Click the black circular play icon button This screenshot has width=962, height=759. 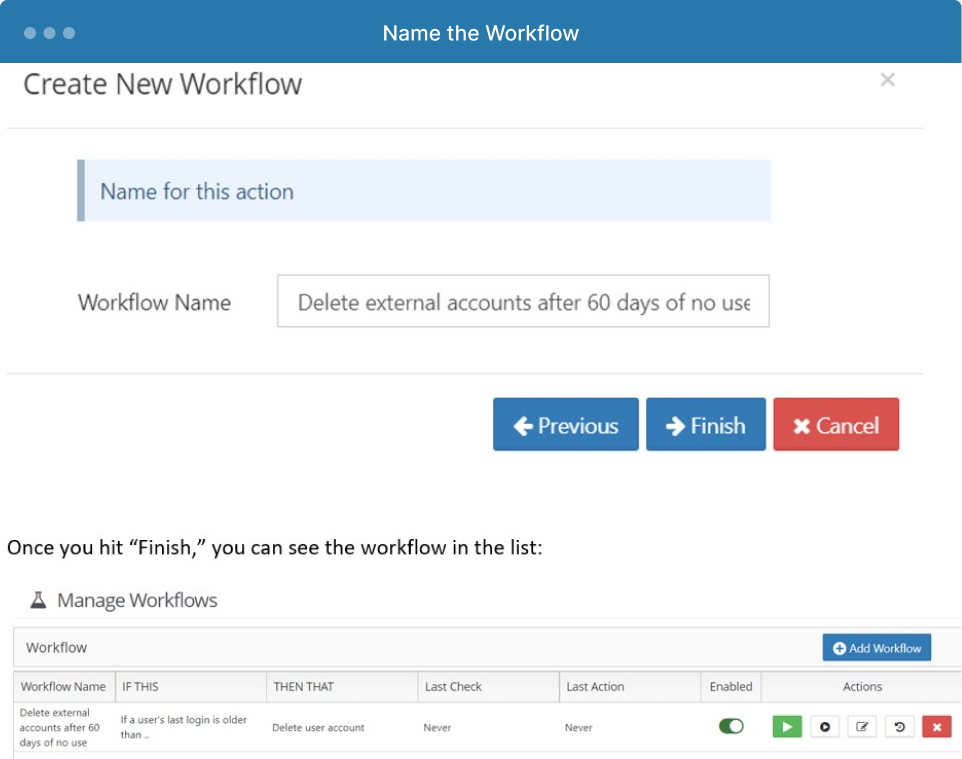[825, 726]
